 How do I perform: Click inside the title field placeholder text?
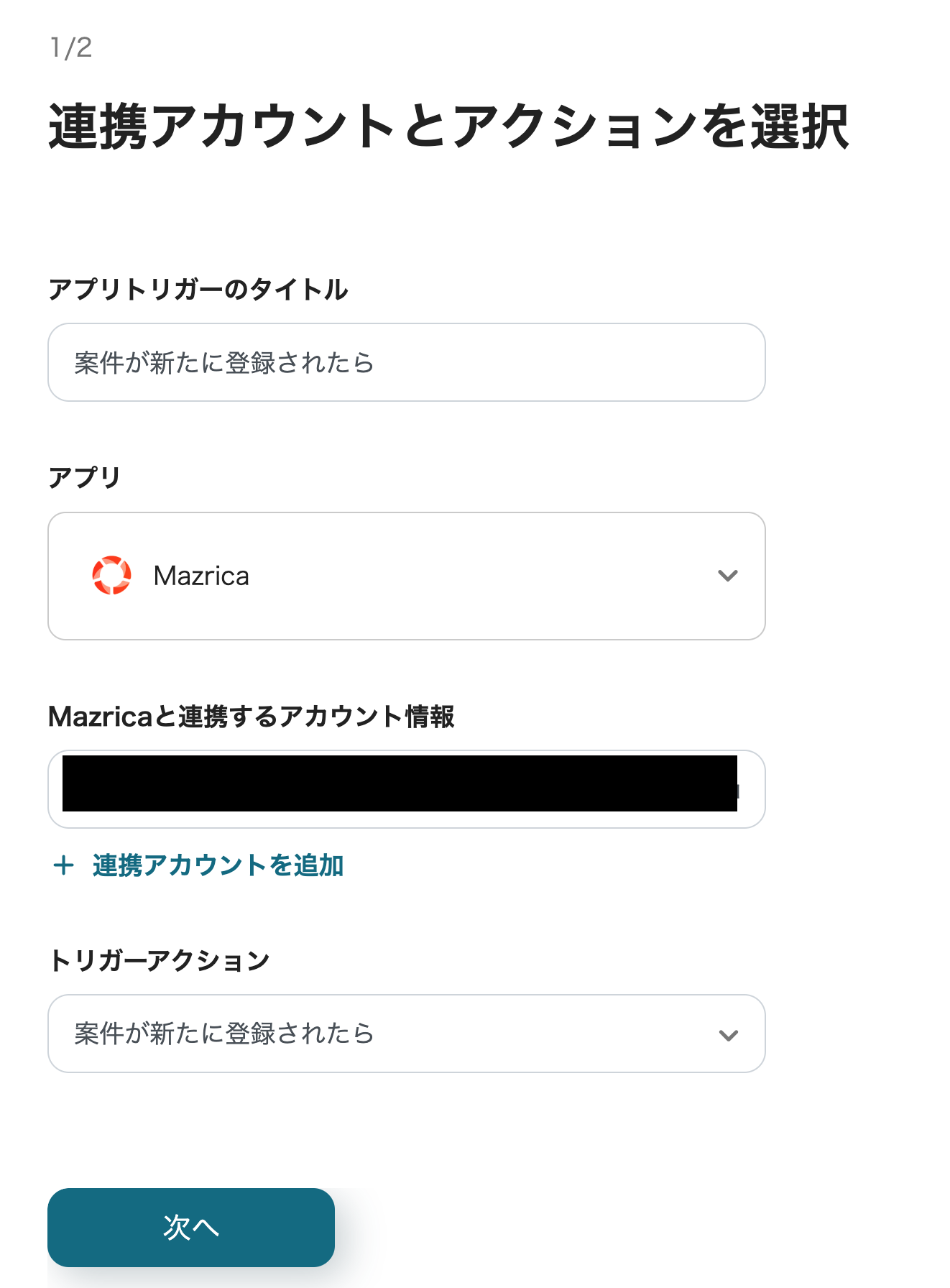pyautogui.click(x=223, y=363)
